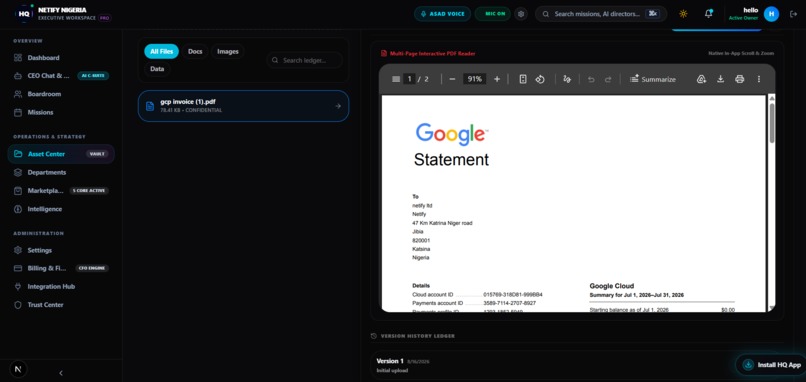Toggle the MIC ON switch
Viewport: 806px width, 382px height.
coord(492,14)
